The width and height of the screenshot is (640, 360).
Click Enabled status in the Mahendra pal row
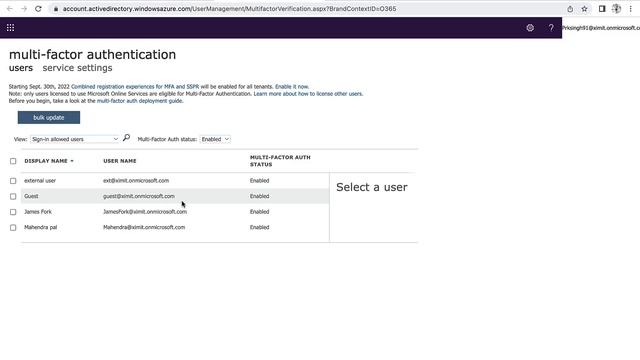coord(260,227)
